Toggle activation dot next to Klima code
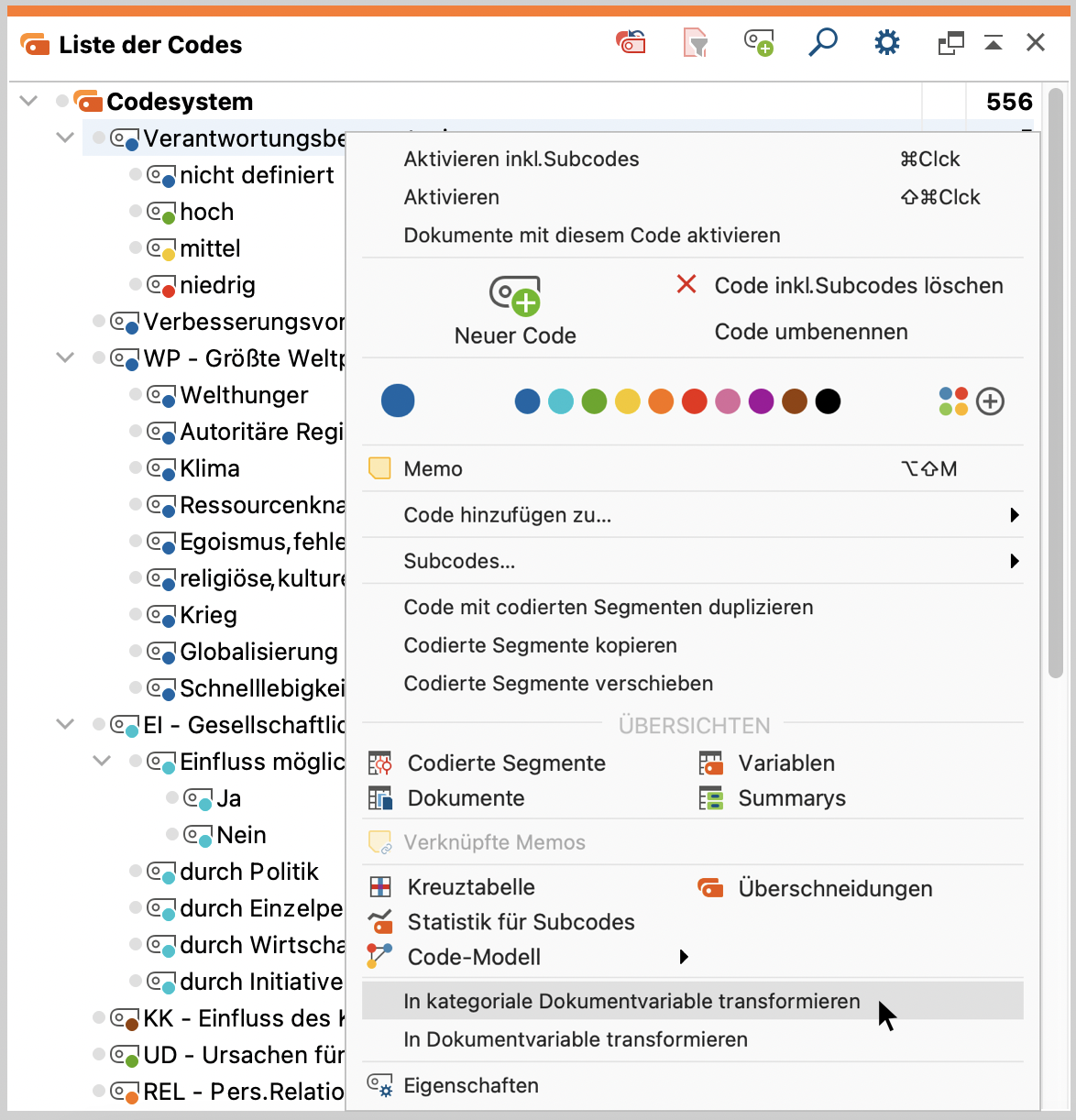 pos(136,468)
